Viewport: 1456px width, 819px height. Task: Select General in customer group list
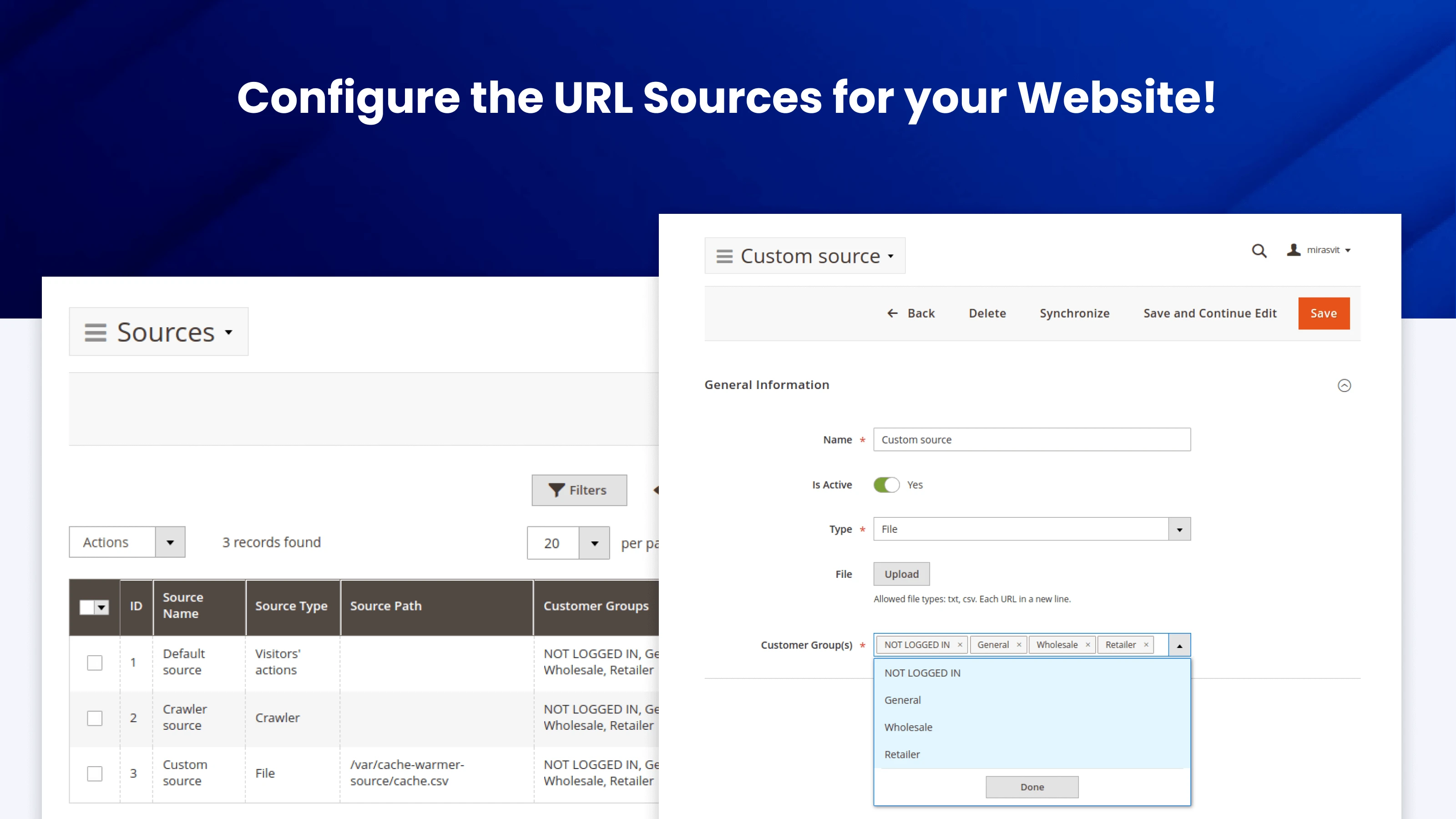click(903, 700)
